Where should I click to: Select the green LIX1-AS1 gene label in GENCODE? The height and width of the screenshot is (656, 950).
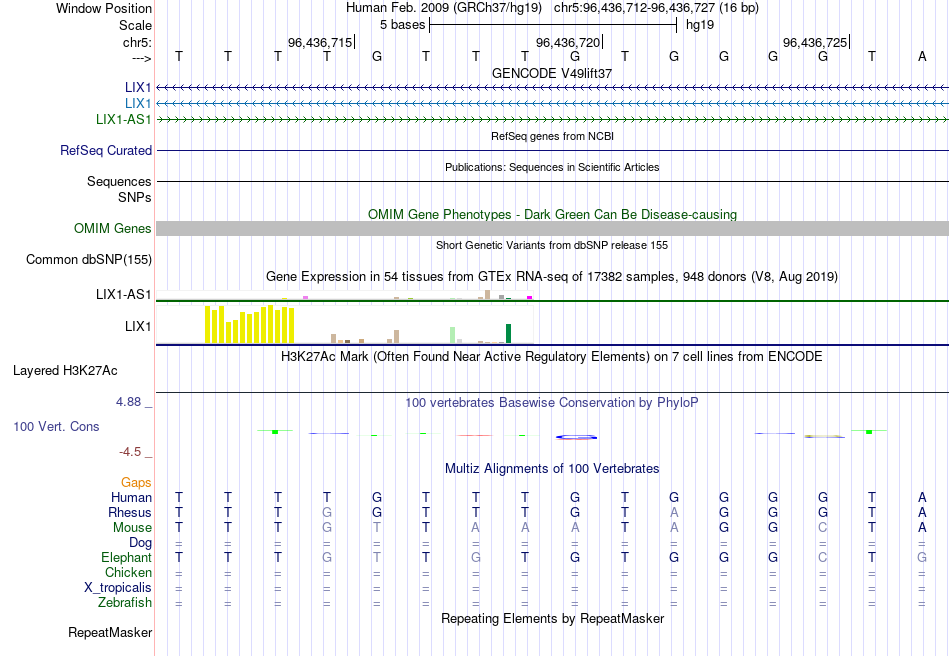tap(124, 119)
